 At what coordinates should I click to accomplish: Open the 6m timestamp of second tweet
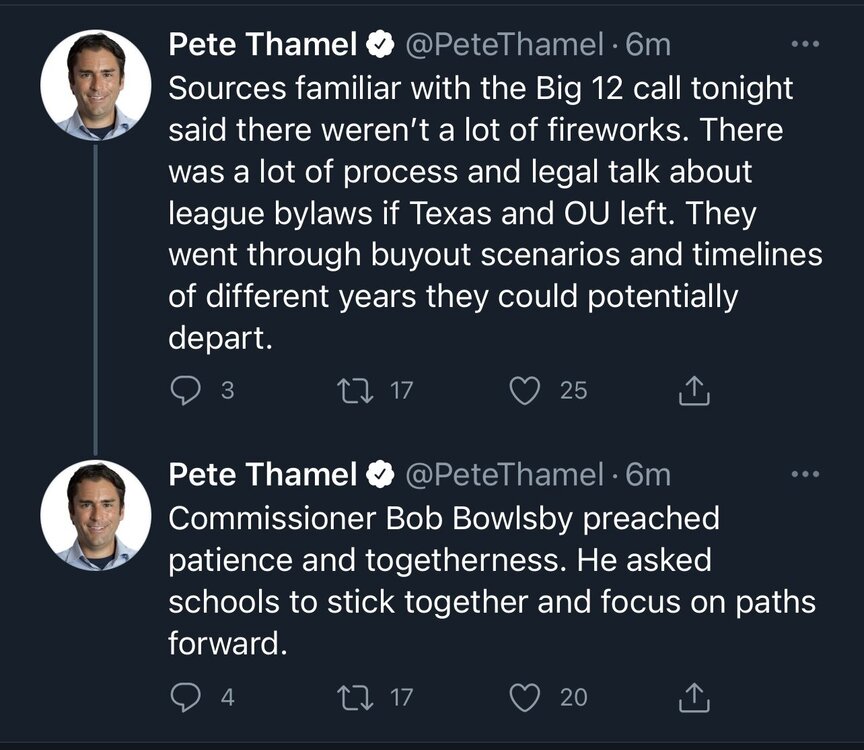[647, 474]
